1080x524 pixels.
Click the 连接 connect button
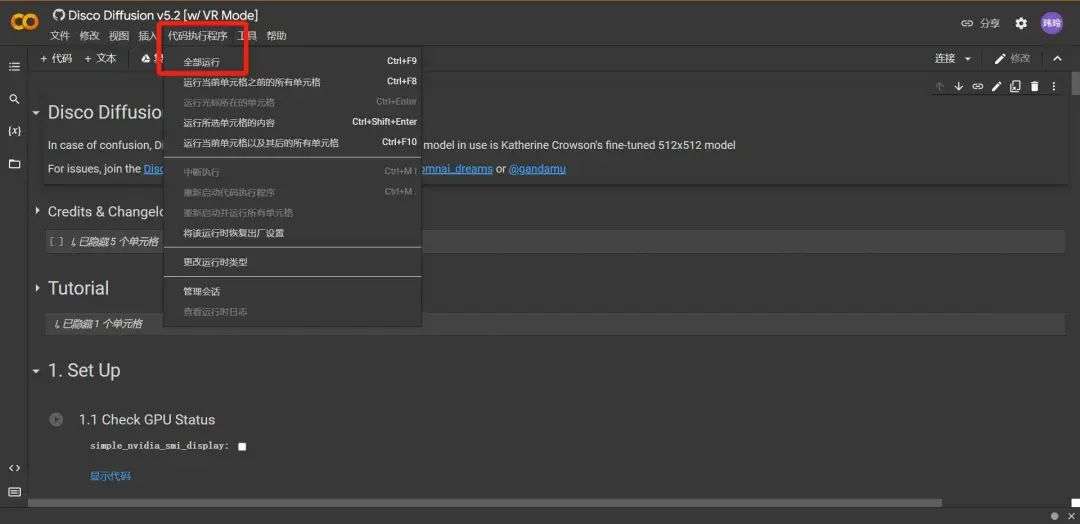[x=945, y=59]
